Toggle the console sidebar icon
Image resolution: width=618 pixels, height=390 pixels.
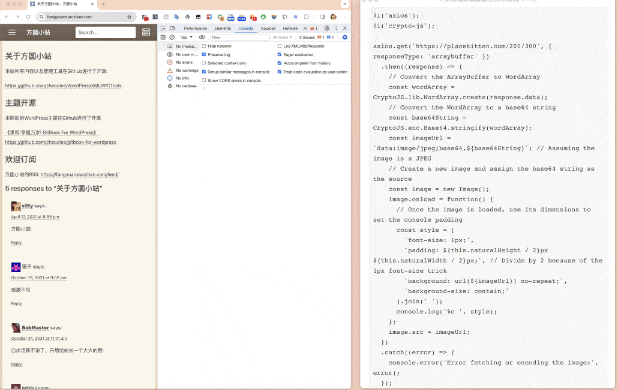[163, 37]
